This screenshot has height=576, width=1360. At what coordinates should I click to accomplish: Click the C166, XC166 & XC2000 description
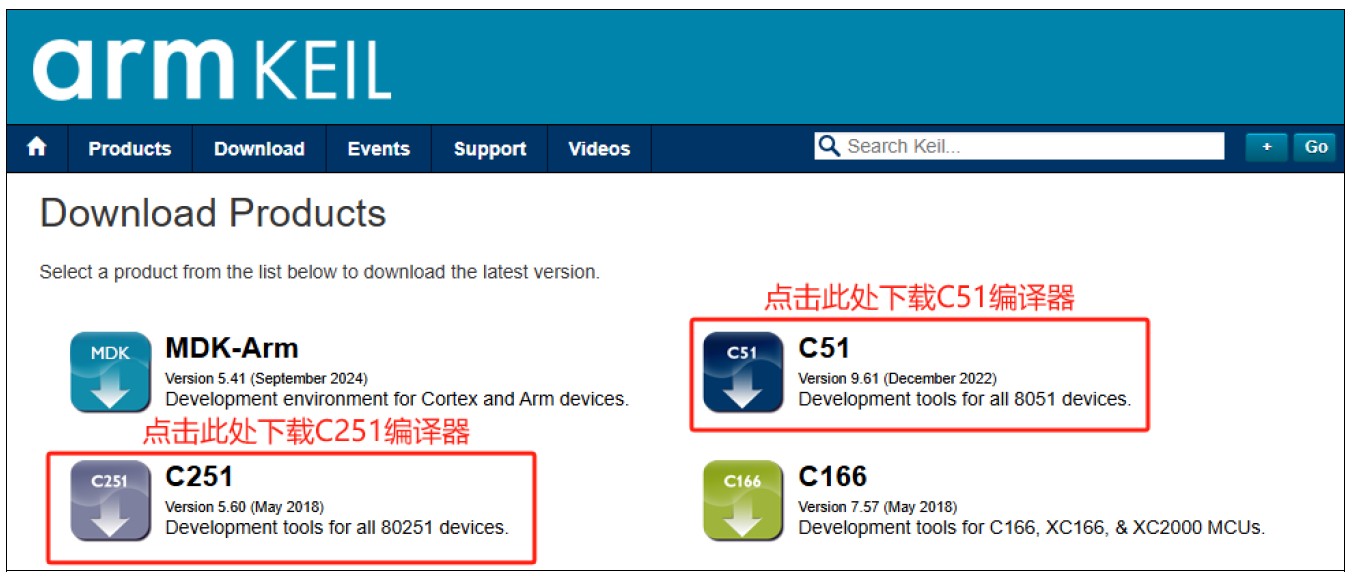point(1032,527)
